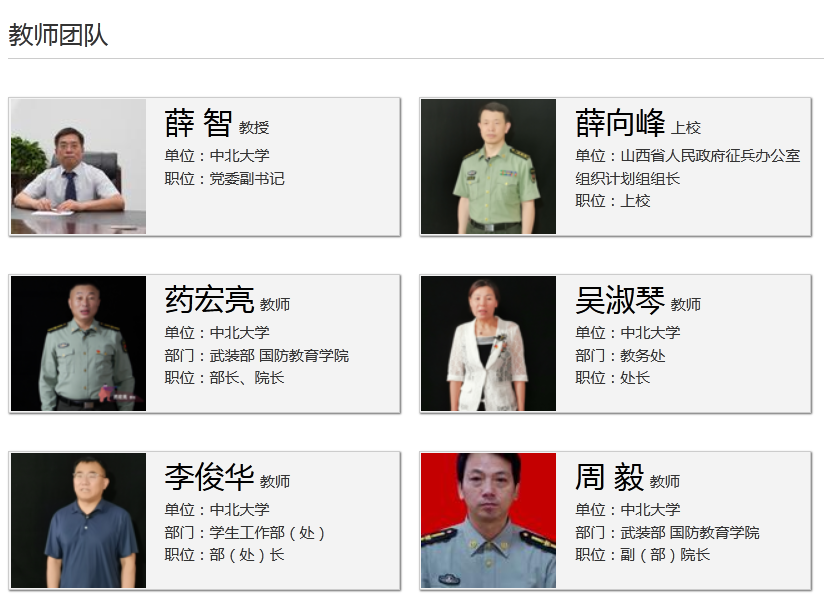
Task: Click 李俊华's photo thumbnail
Action: point(78,521)
